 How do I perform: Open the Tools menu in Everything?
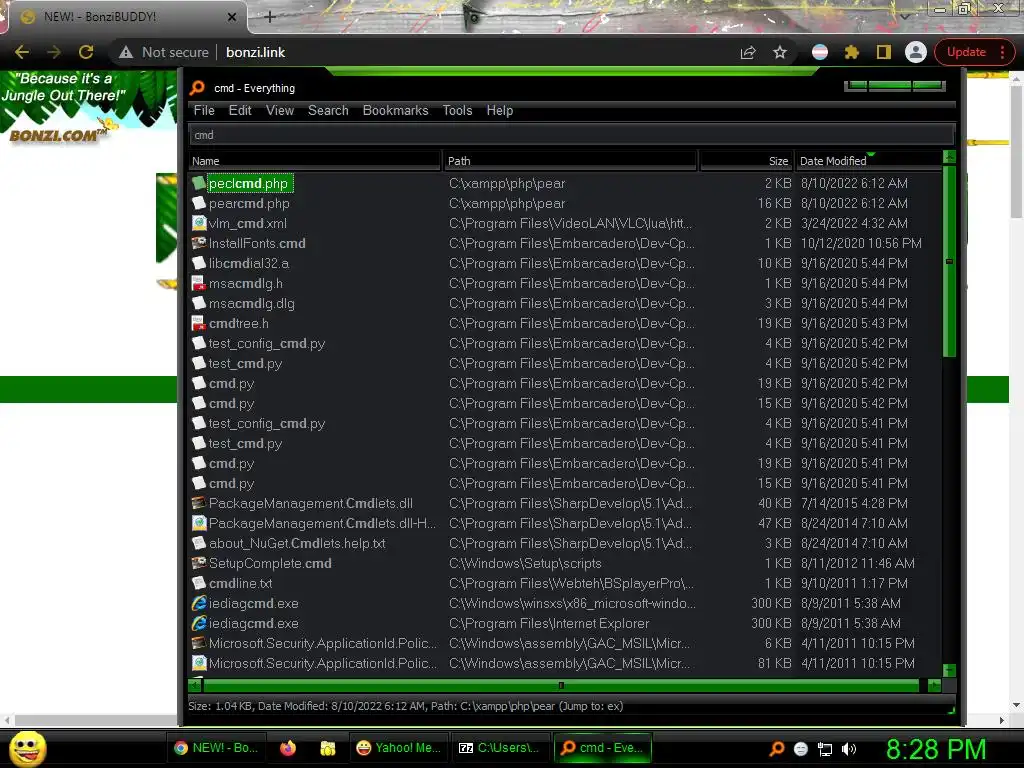tap(457, 110)
